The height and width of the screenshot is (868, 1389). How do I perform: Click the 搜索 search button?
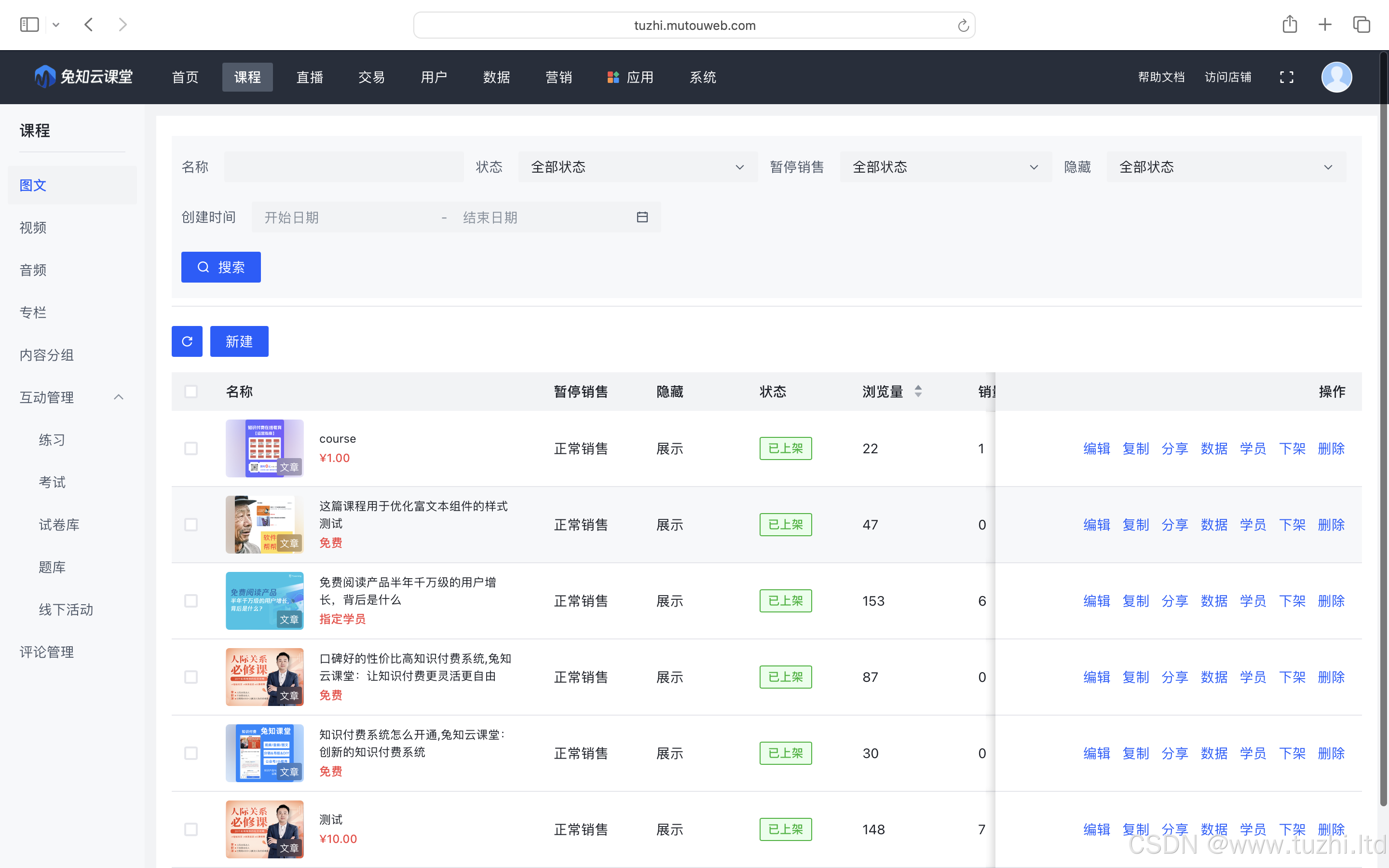(221, 267)
